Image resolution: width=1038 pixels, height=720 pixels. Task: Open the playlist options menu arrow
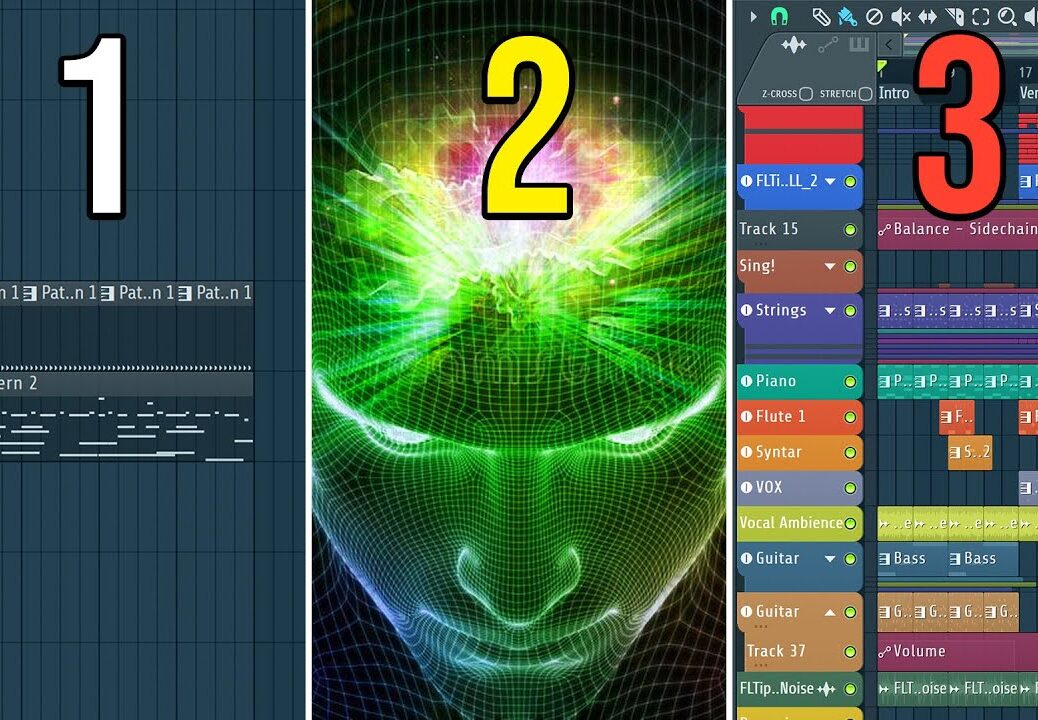tap(753, 17)
